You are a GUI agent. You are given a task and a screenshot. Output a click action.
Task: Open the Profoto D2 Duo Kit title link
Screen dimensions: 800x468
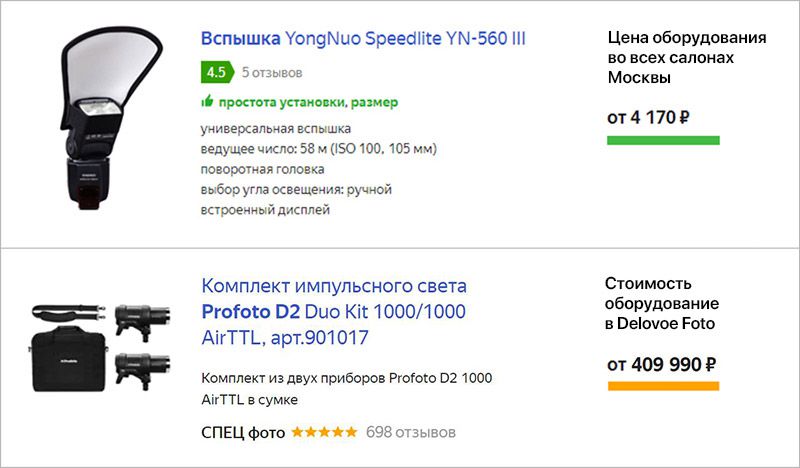click(x=334, y=311)
